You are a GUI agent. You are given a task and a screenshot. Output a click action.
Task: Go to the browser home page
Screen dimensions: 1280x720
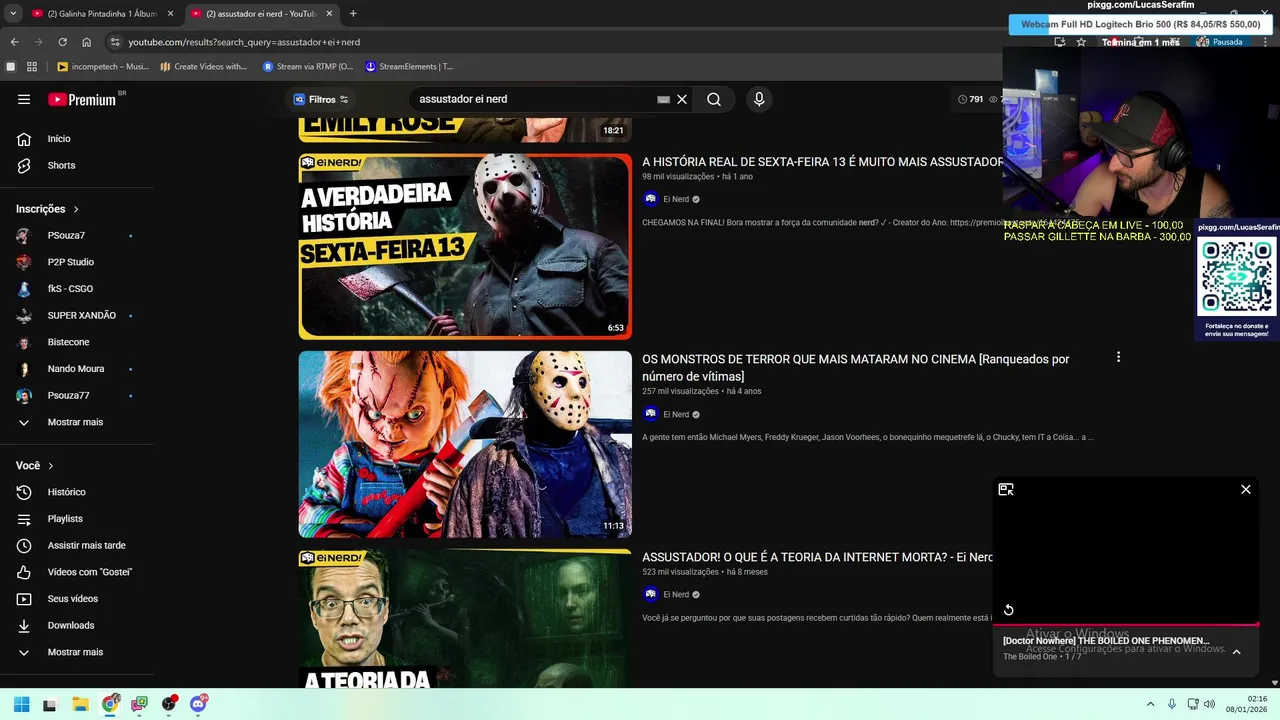[x=86, y=42]
